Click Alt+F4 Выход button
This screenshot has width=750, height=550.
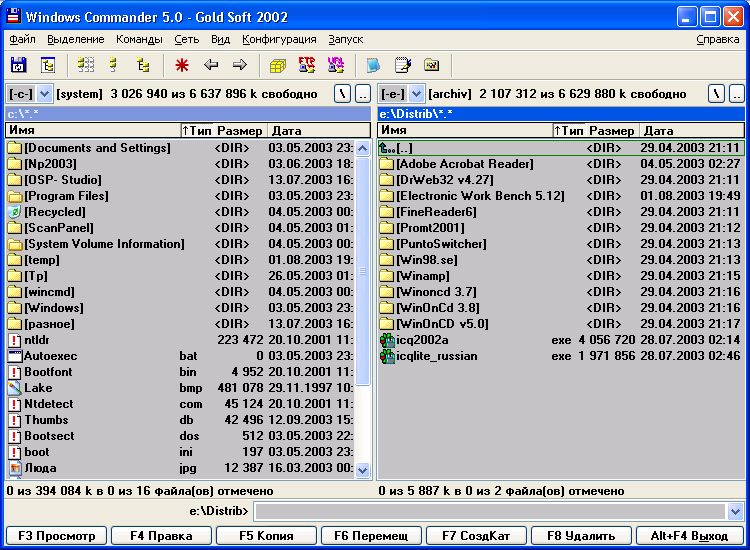click(689, 536)
